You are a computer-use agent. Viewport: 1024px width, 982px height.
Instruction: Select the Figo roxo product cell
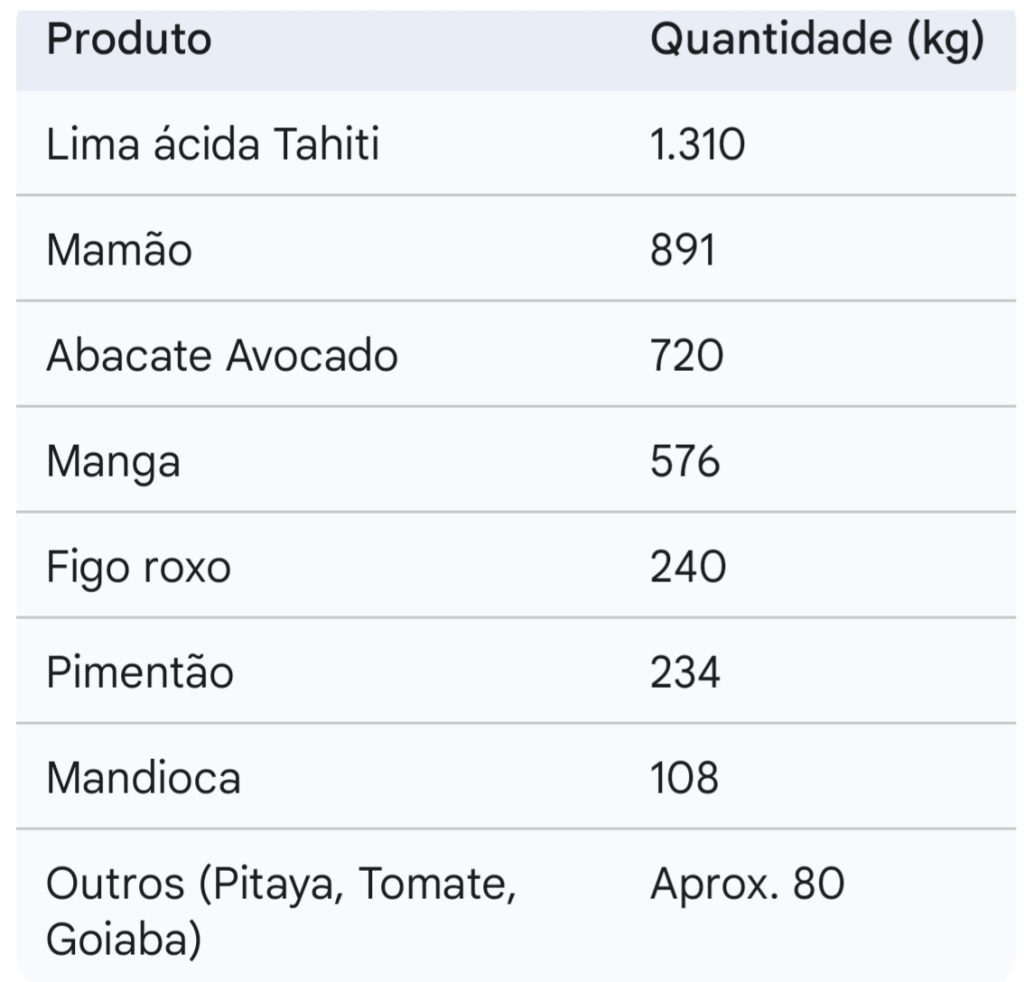tap(138, 568)
